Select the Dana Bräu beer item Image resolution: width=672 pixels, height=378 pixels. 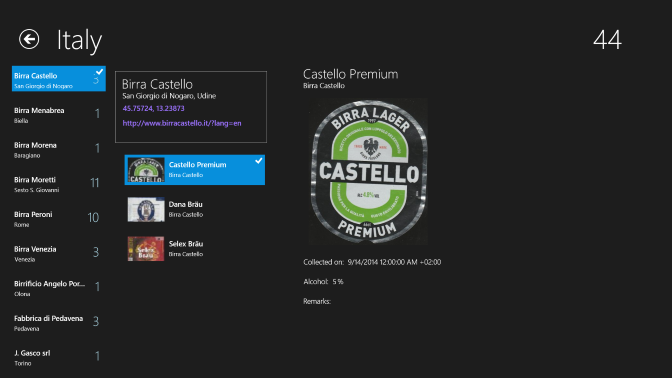(195, 209)
